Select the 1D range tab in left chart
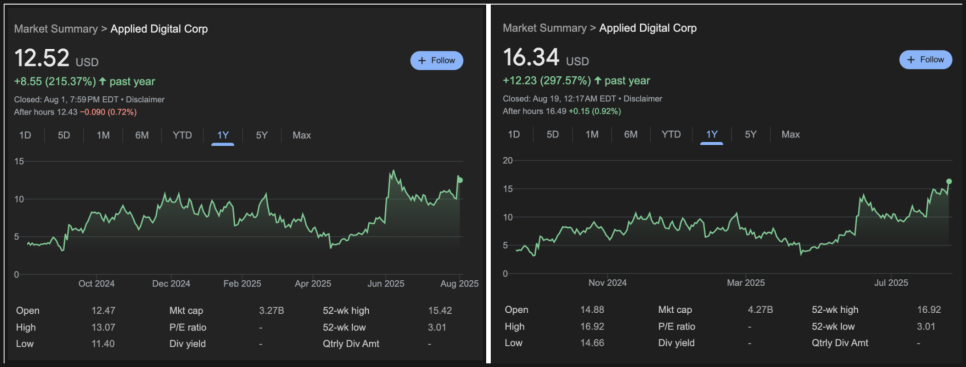 (x=25, y=135)
